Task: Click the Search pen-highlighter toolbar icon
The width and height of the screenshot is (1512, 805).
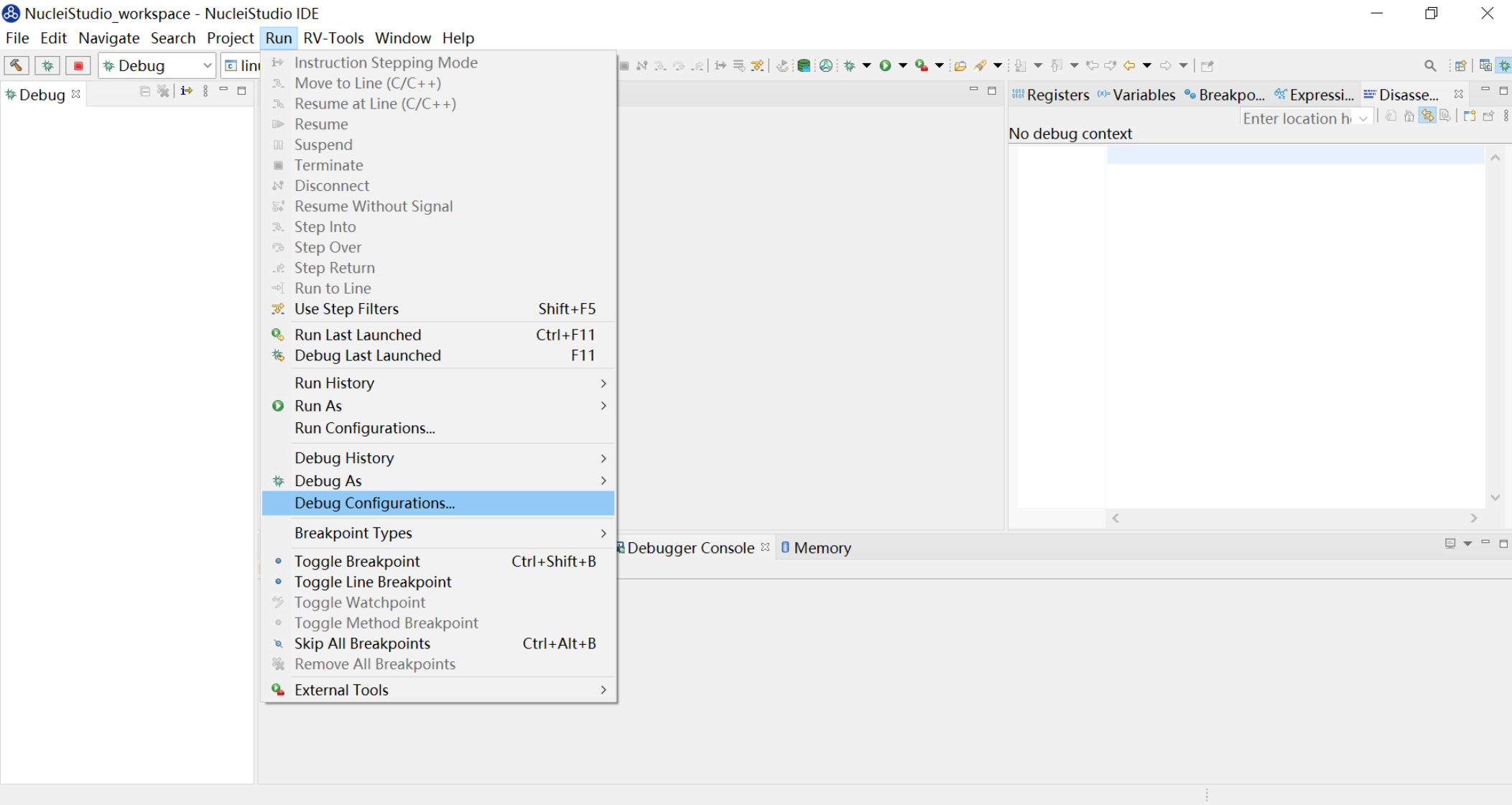Action: click(x=980, y=65)
